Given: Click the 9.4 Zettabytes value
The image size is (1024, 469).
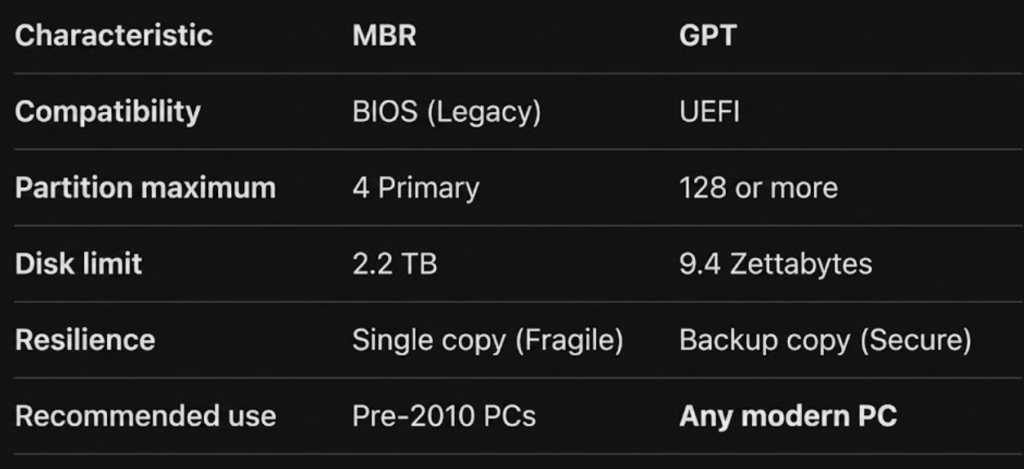Looking at the screenshot, I should pos(775,264).
